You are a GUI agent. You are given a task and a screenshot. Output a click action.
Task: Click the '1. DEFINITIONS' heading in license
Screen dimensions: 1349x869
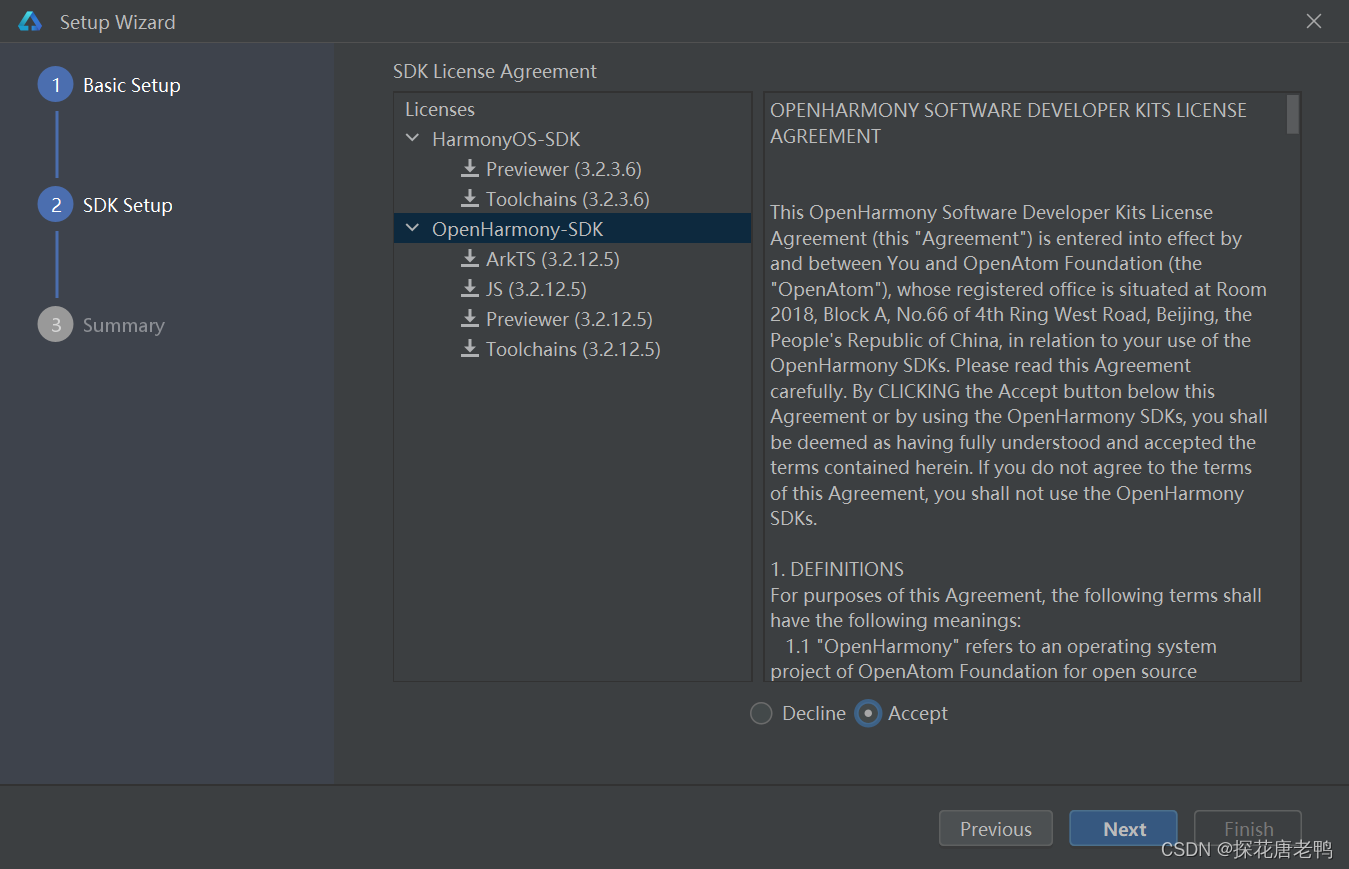coord(837,569)
